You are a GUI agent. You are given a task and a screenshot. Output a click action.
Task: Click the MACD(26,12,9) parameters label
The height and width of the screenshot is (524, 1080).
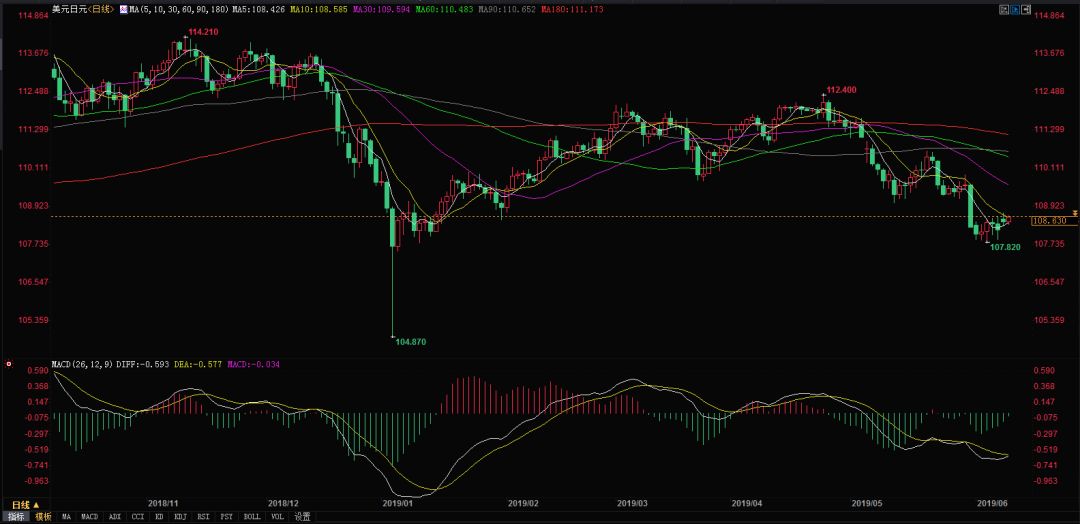(81, 364)
